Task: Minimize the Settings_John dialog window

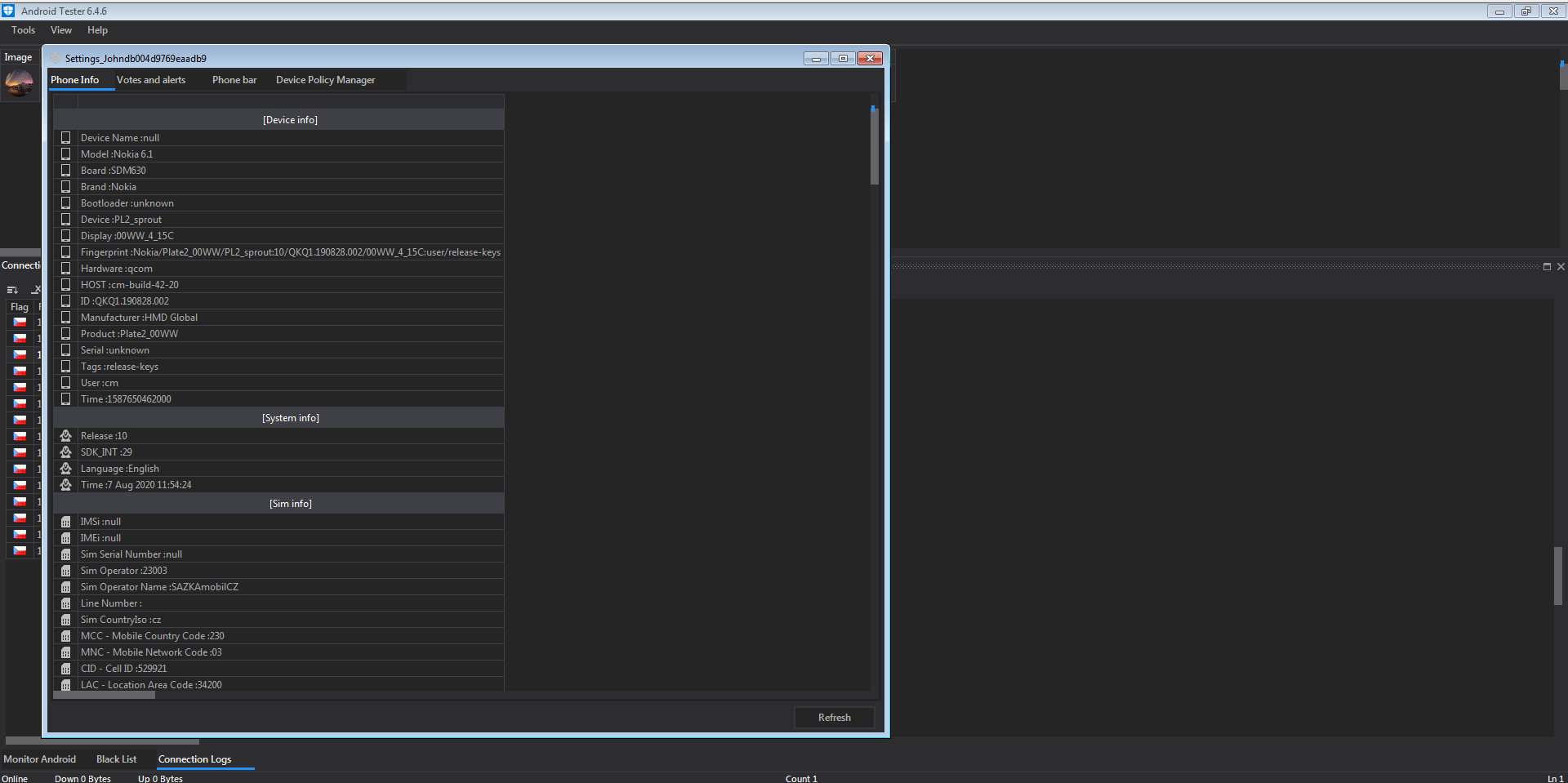Action: pyautogui.click(x=816, y=58)
